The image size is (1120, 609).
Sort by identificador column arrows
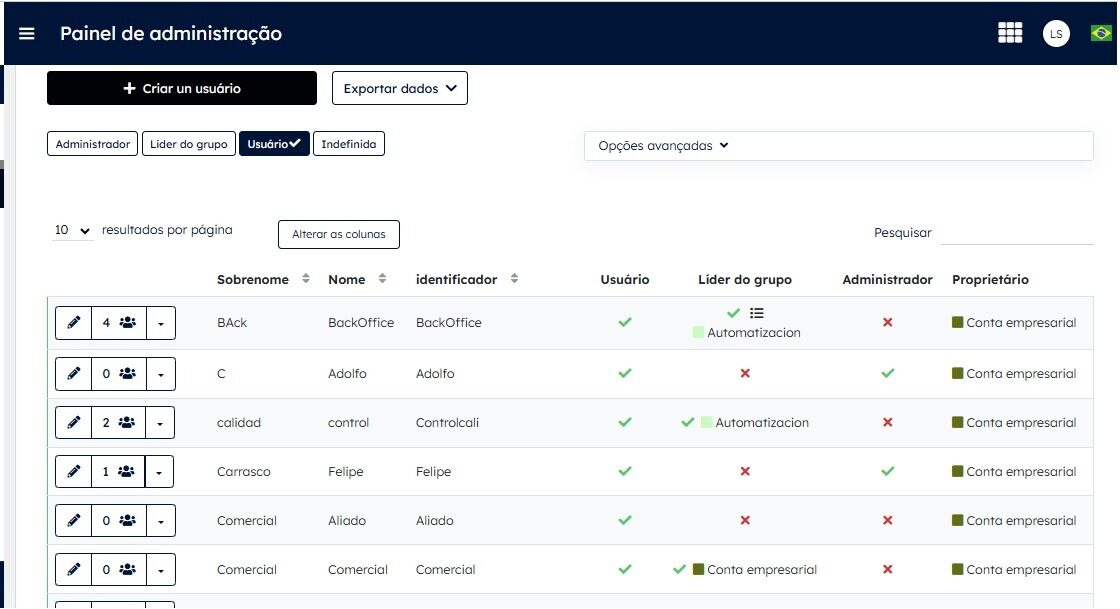pos(514,278)
